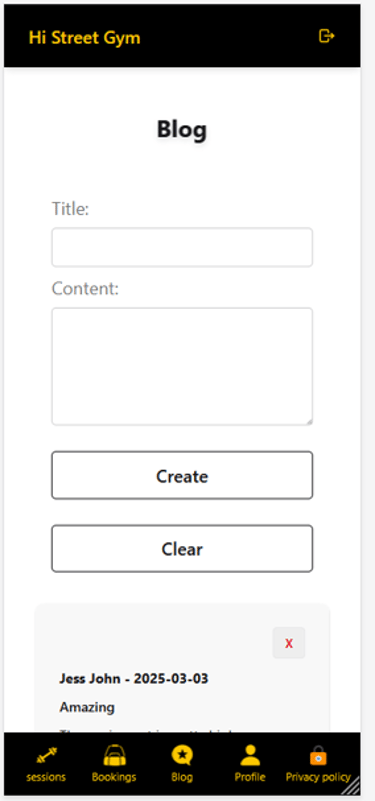The height and width of the screenshot is (801, 375).
Task: Delete Jess John's post with red x
Action: tap(289, 643)
